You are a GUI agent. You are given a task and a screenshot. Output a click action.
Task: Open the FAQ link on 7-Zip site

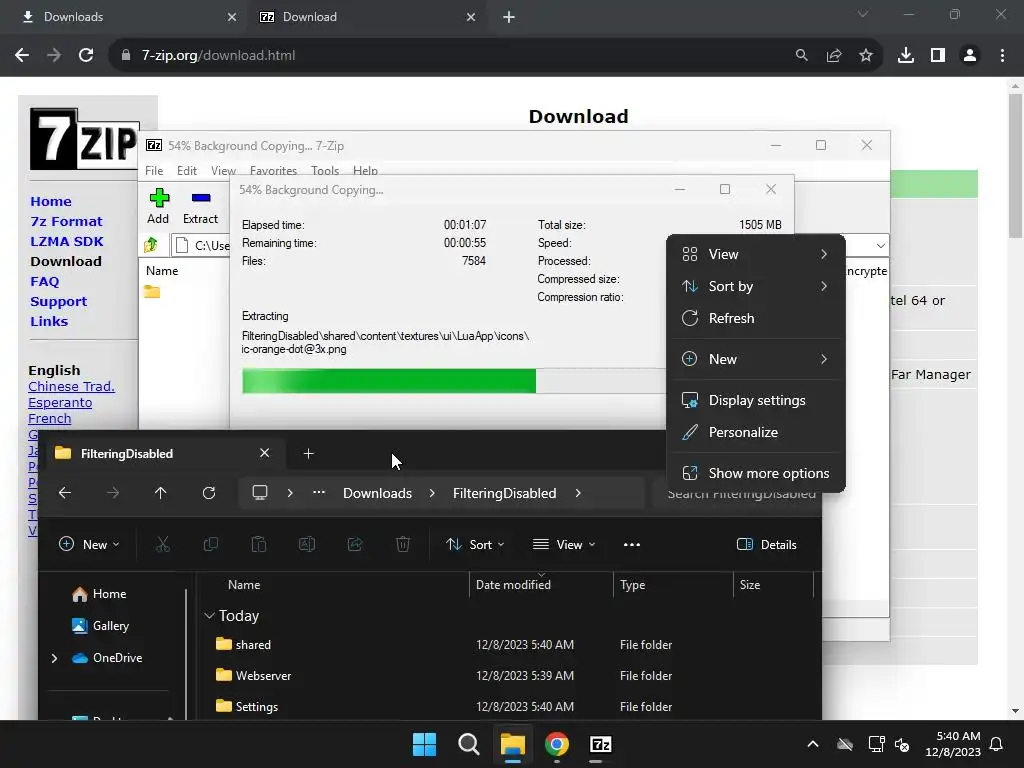tap(44, 281)
